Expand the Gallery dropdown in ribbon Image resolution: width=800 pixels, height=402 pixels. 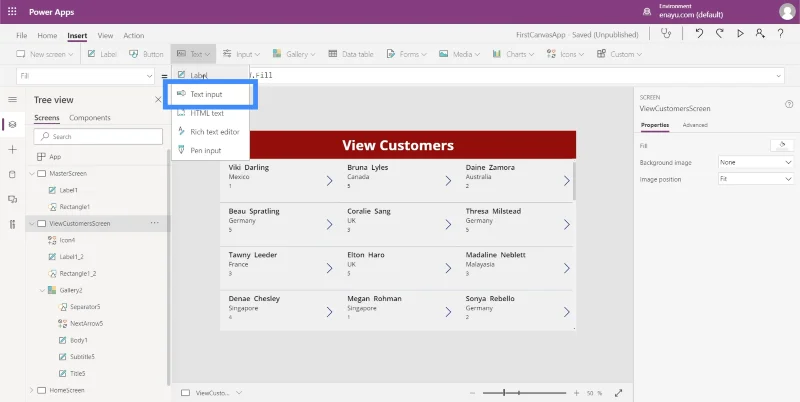click(x=293, y=54)
